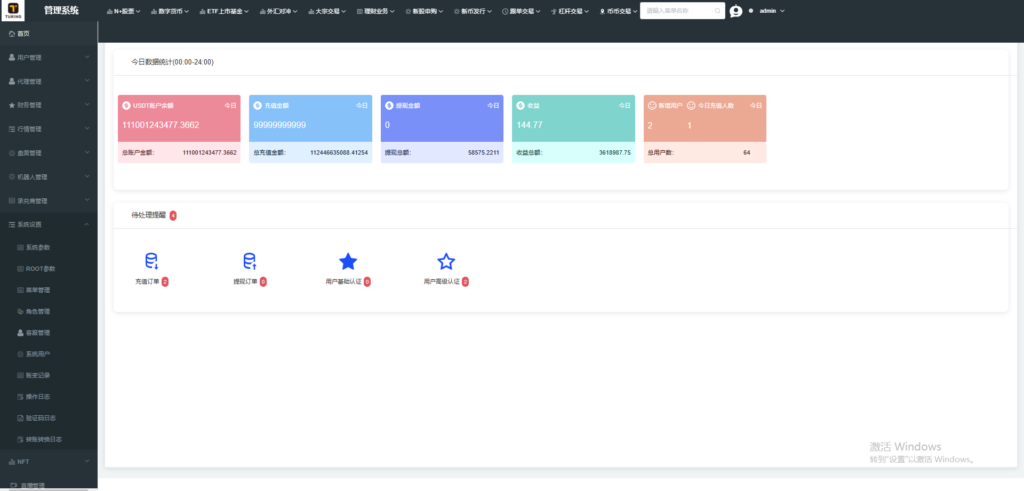Open the 新币发行 top menu
Image resolution: width=1024 pixels, height=491 pixels.
pos(473,11)
